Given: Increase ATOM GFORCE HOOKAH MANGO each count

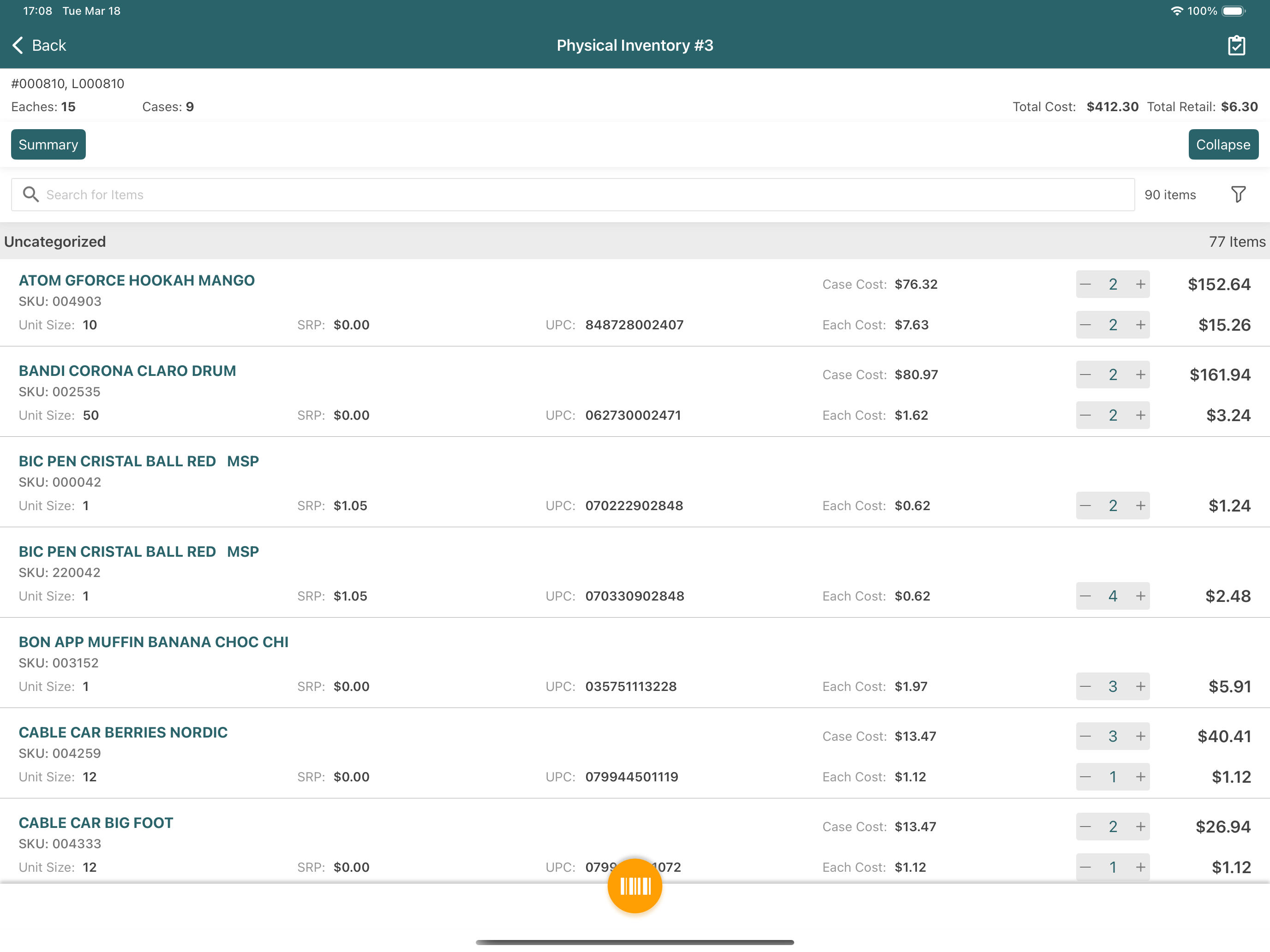Looking at the screenshot, I should 1140,325.
